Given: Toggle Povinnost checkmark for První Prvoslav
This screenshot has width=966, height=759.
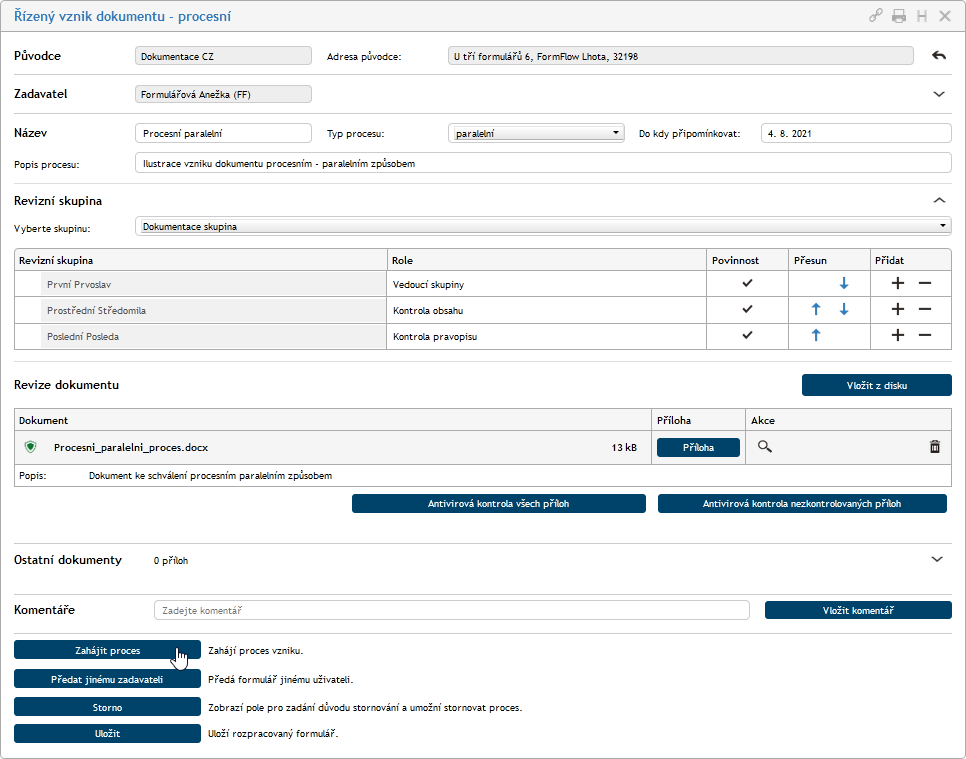Looking at the screenshot, I should tap(747, 284).
